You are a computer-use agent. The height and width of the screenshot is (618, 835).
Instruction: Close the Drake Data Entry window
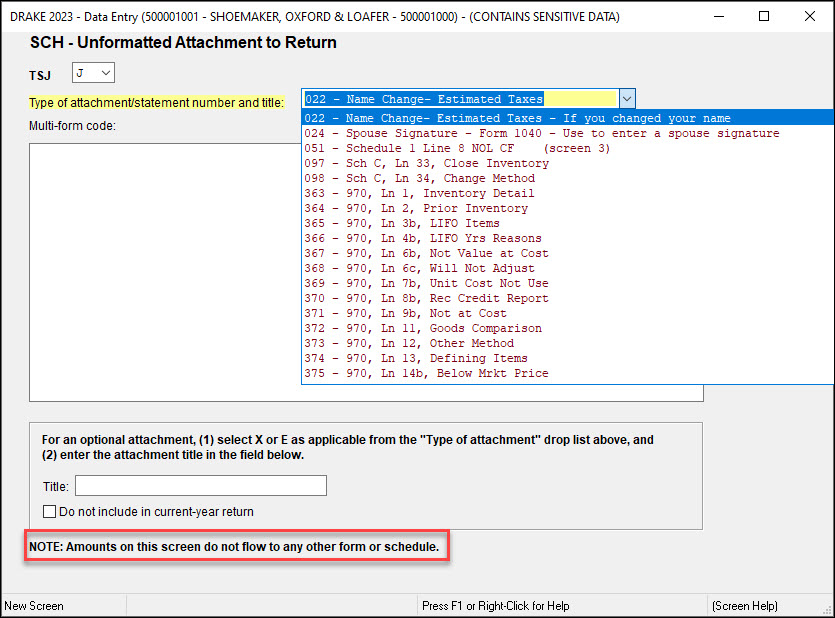(x=810, y=17)
